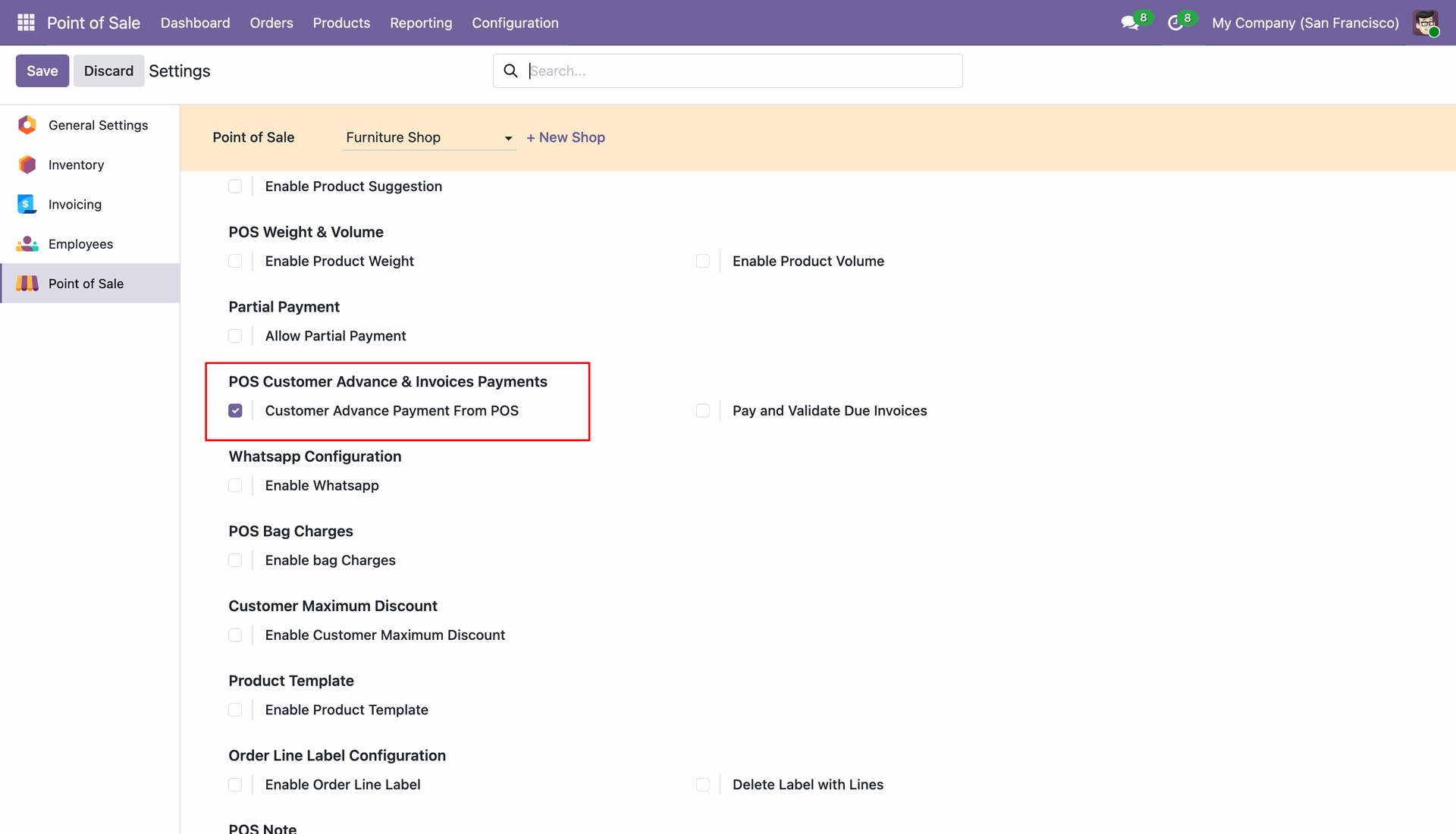
Task: Open the Orders menu
Action: (x=271, y=23)
